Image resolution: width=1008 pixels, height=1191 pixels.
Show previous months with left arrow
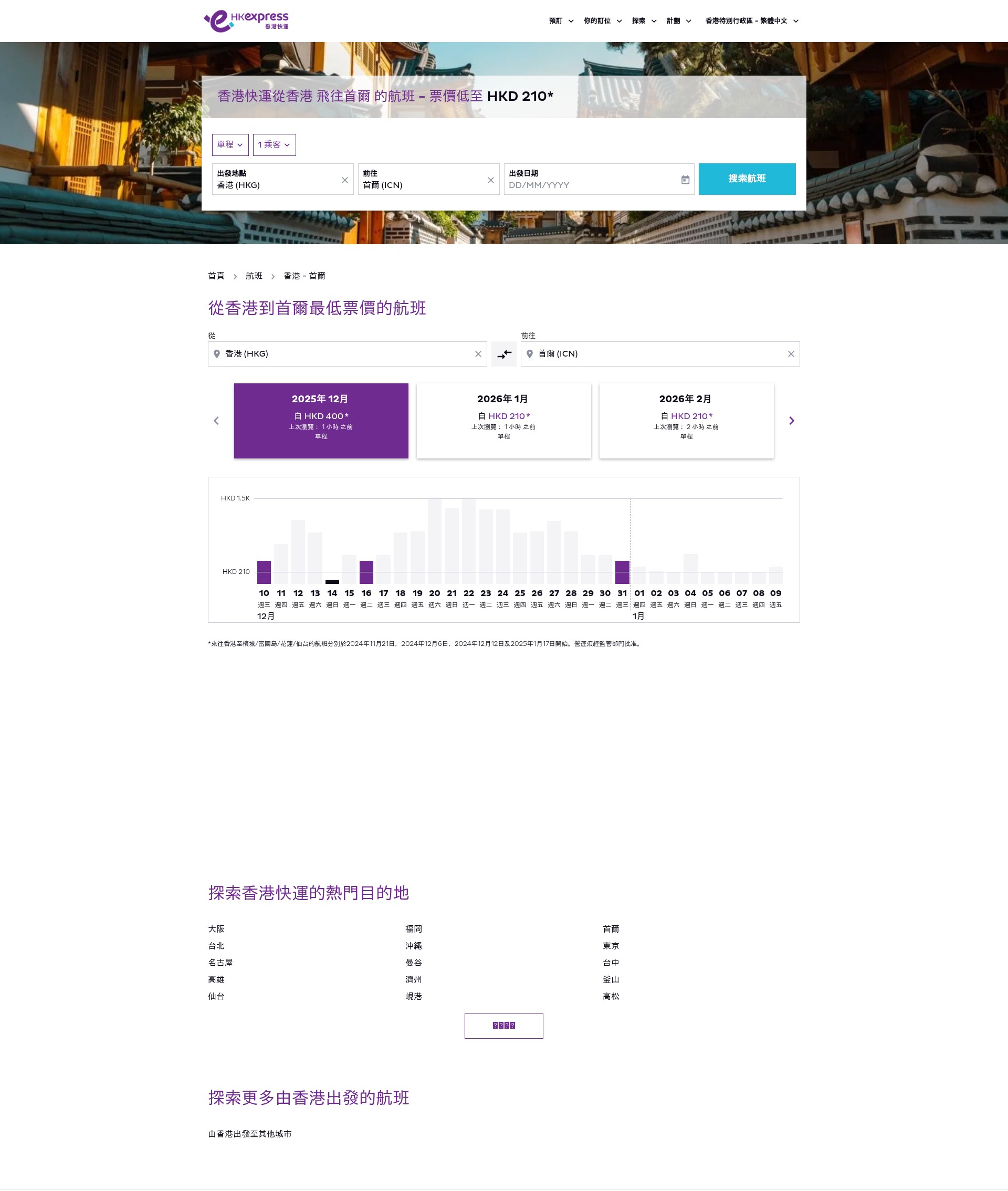[x=216, y=421]
